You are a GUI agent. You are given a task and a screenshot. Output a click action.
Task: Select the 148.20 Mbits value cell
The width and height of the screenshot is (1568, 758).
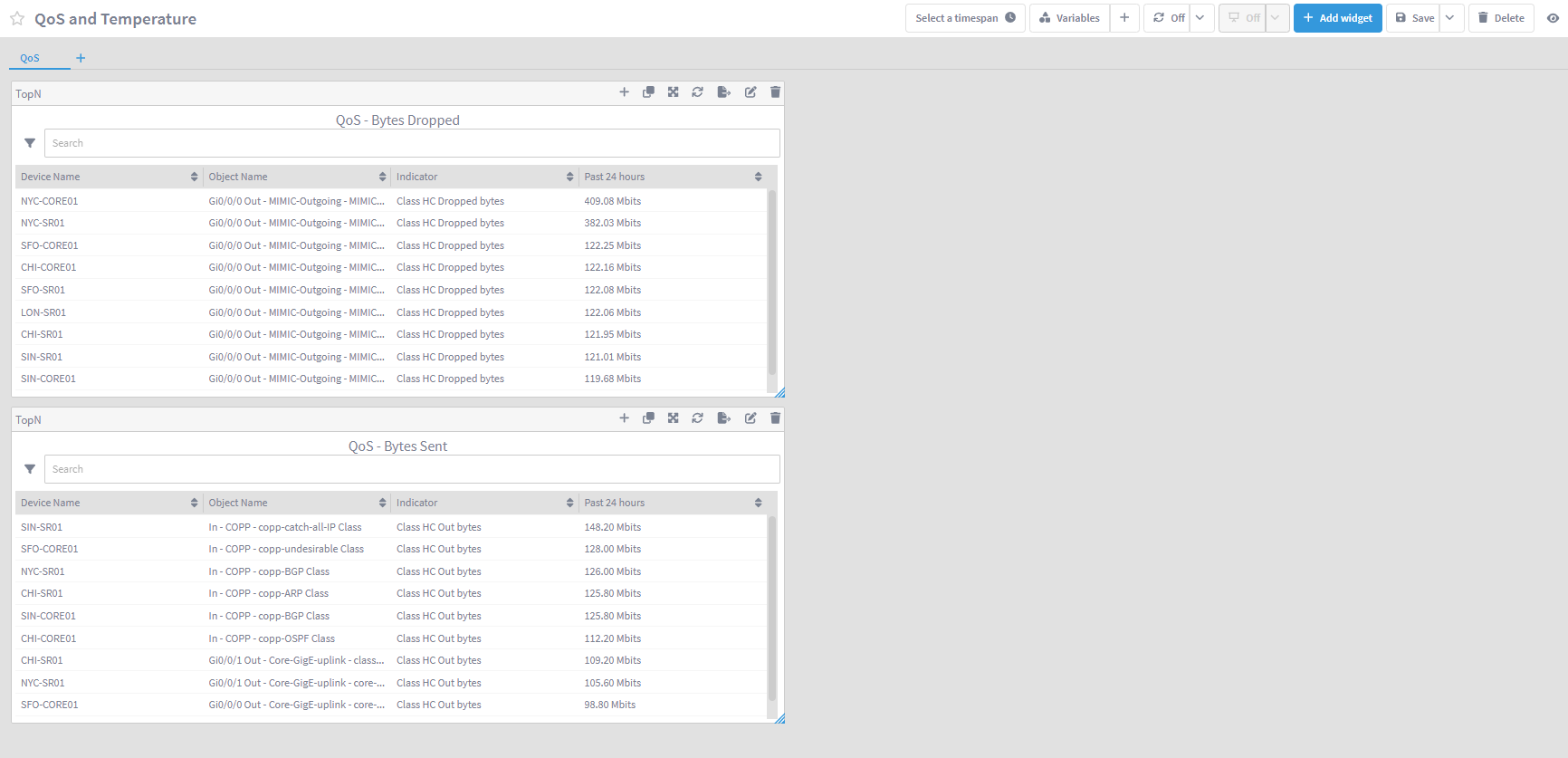tap(612, 527)
